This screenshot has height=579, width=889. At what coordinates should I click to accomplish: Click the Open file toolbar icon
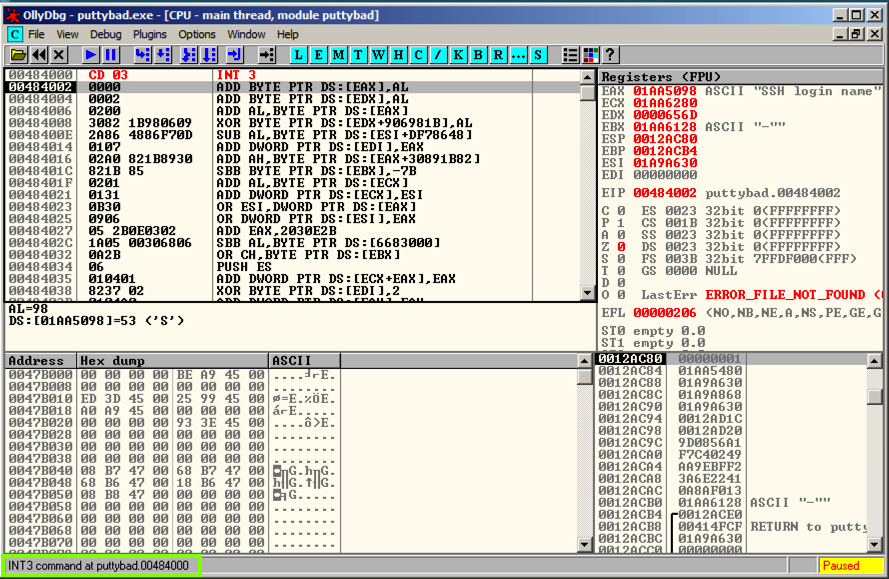point(17,55)
